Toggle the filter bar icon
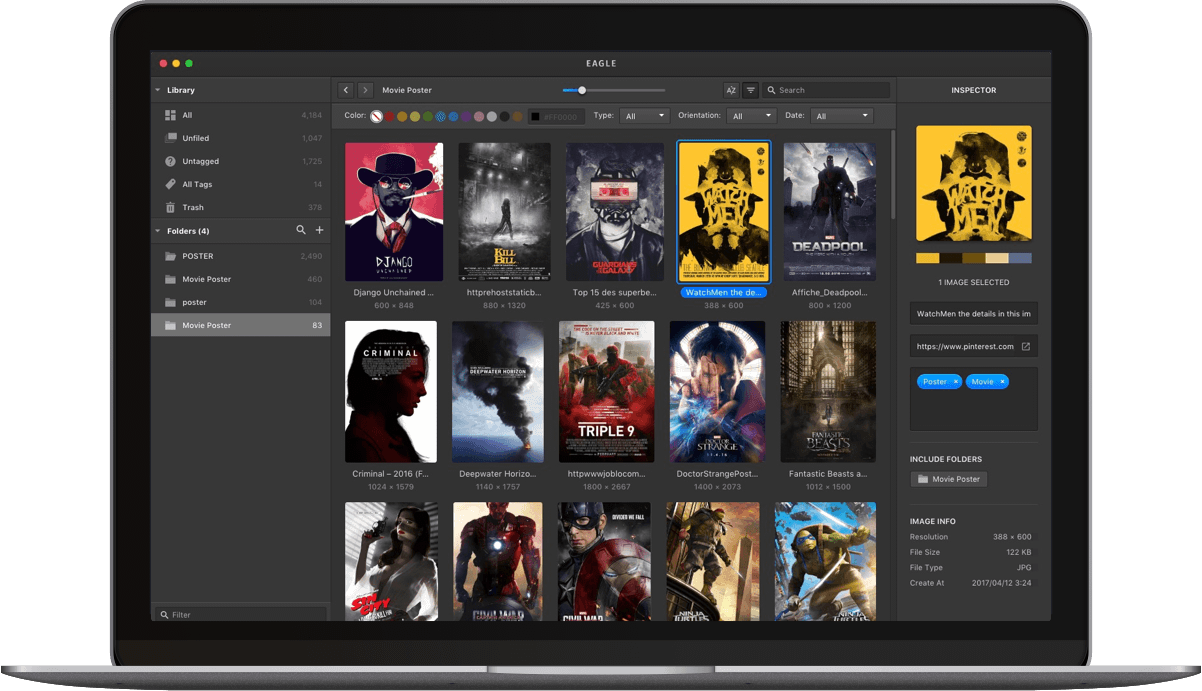 click(751, 90)
